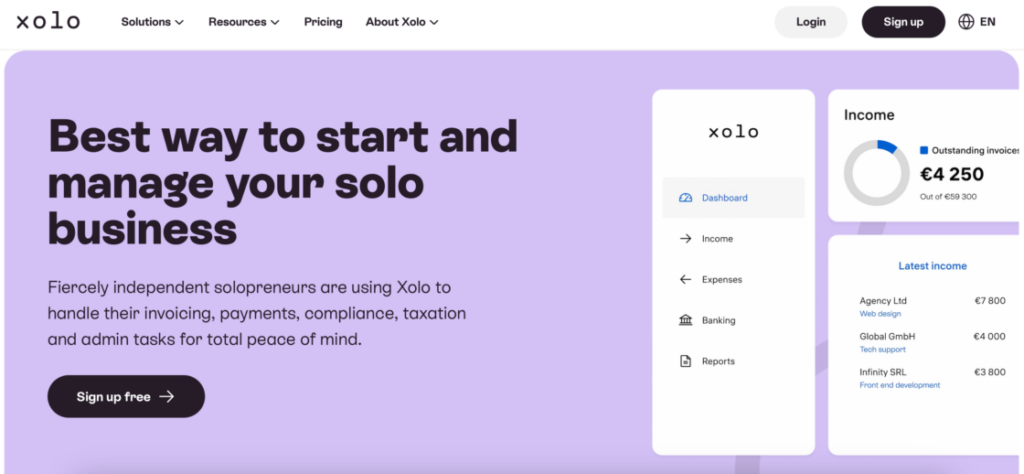
Task: Click the Banking building icon
Action: point(685,321)
